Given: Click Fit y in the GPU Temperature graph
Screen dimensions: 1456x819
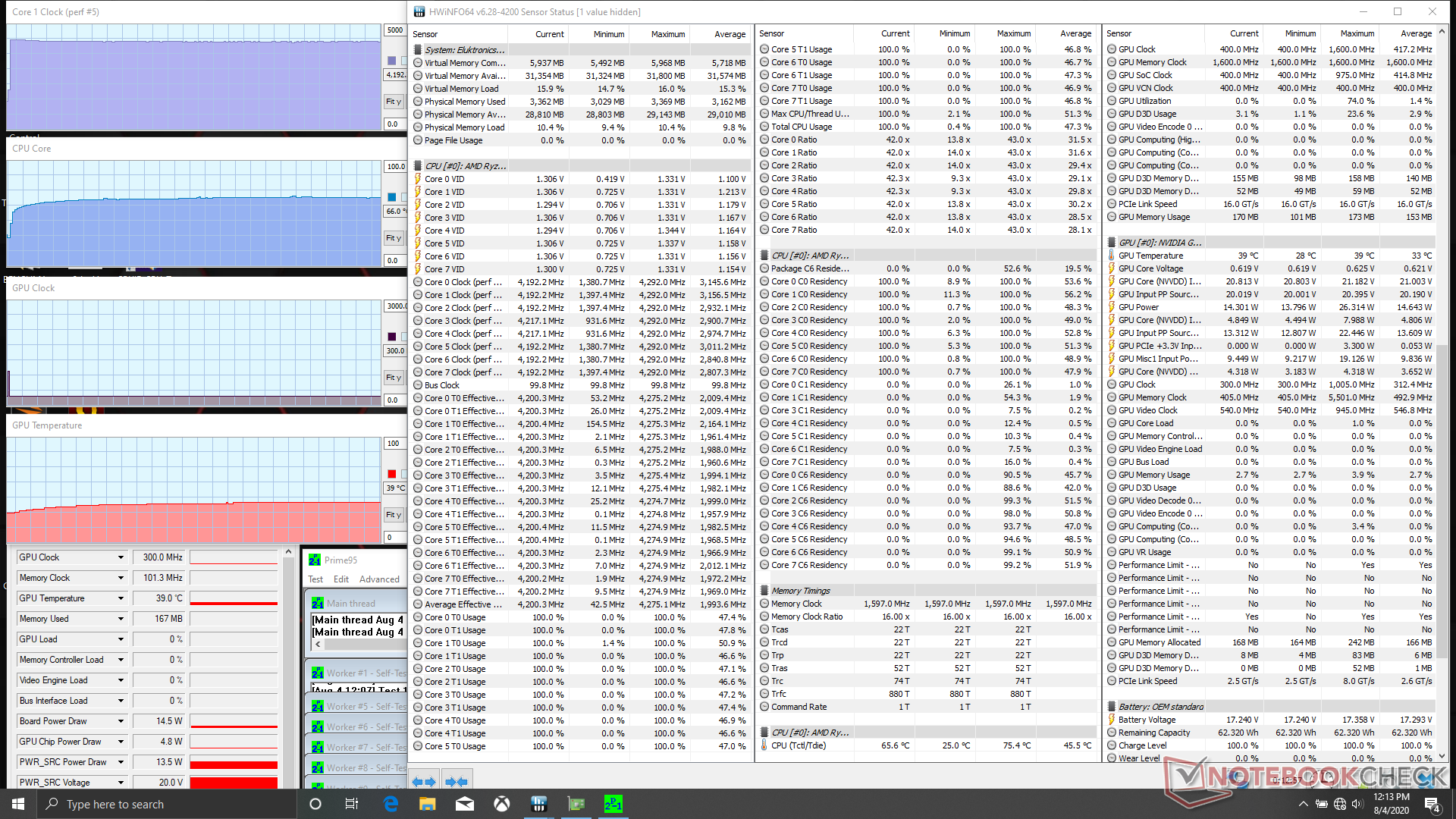Looking at the screenshot, I should (x=394, y=515).
